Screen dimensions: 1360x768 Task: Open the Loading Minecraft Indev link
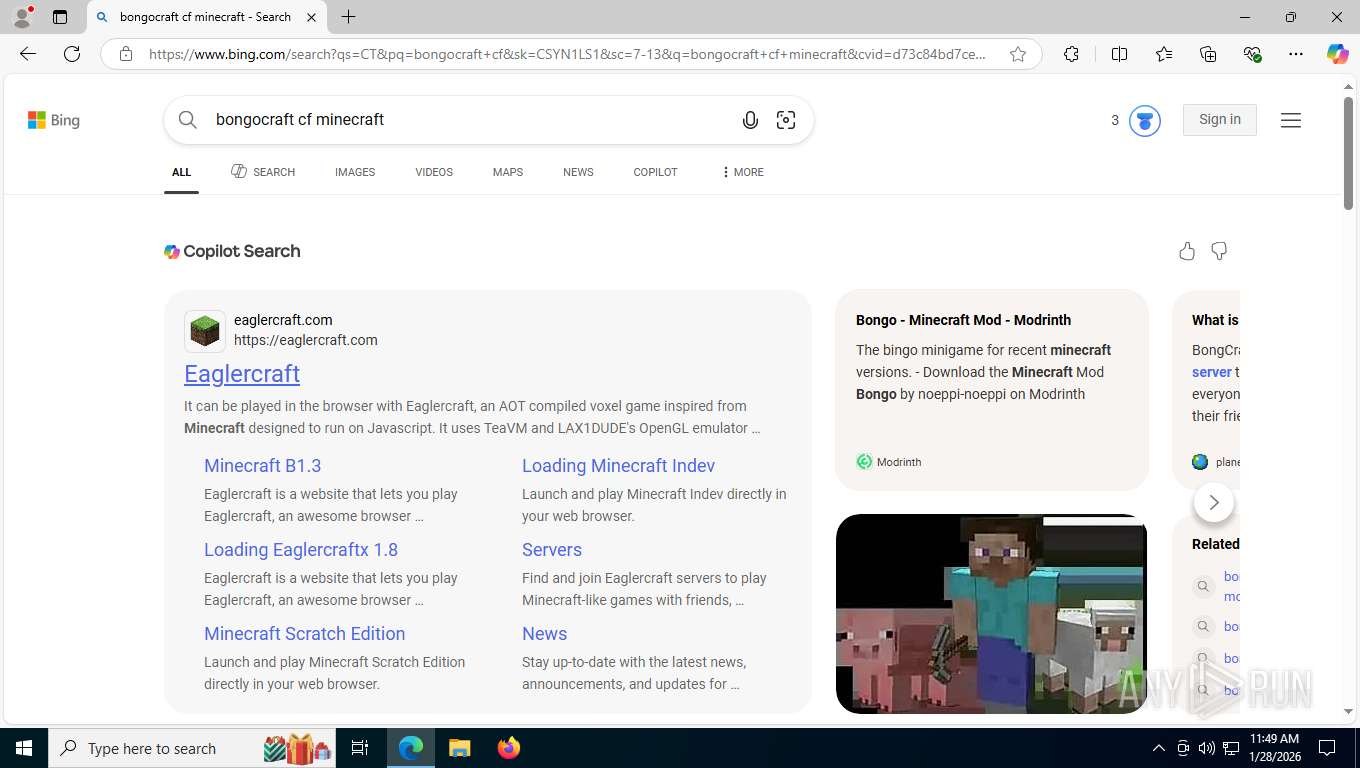[618, 466]
